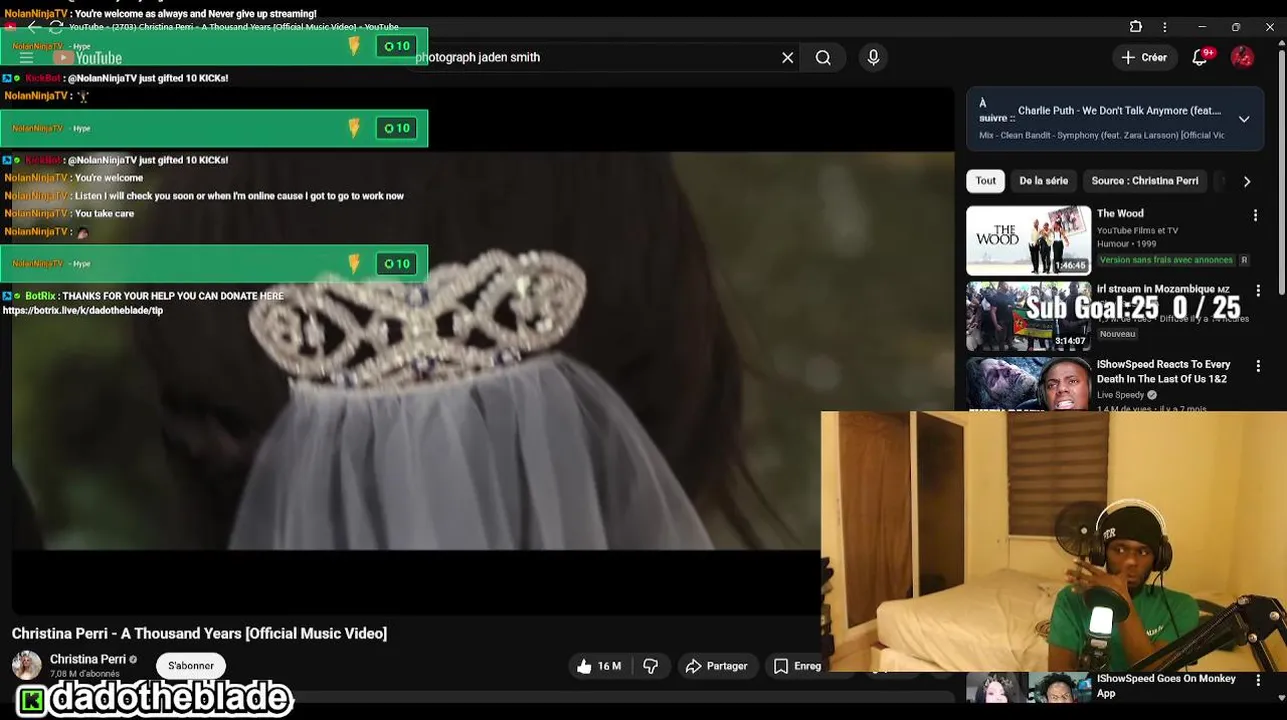This screenshot has width=1287, height=720.
Task: Start voice search with the microphone icon
Action: (x=873, y=58)
